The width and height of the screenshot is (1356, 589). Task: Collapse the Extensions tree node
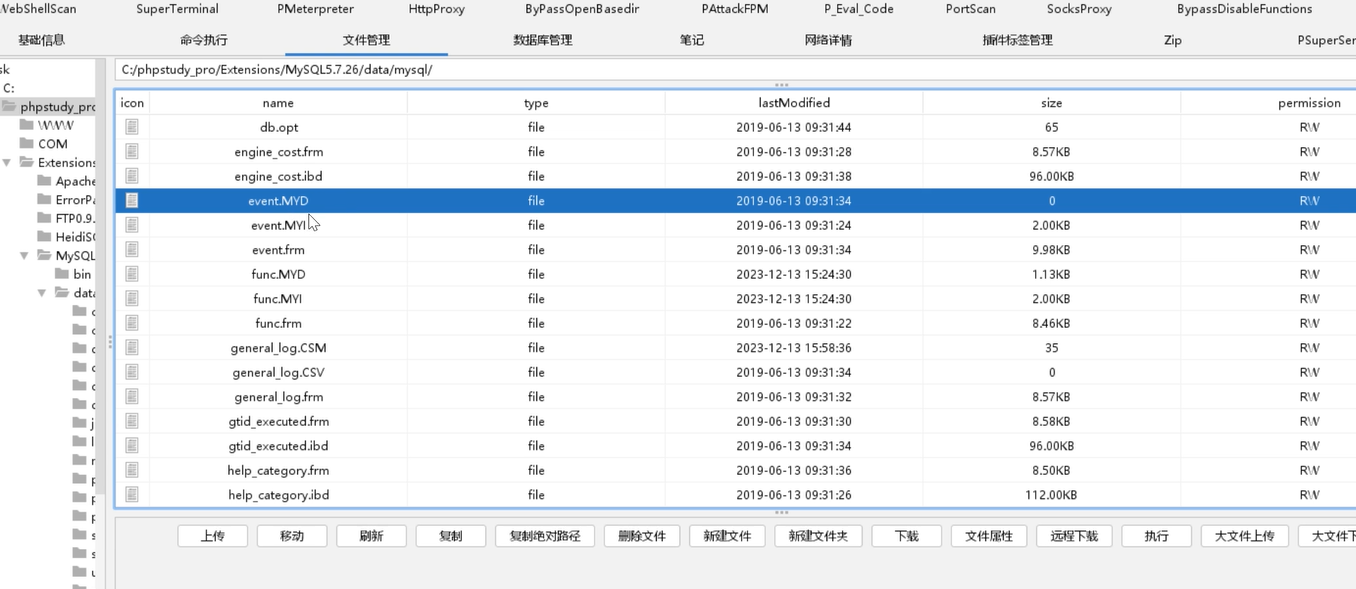pos(8,162)
